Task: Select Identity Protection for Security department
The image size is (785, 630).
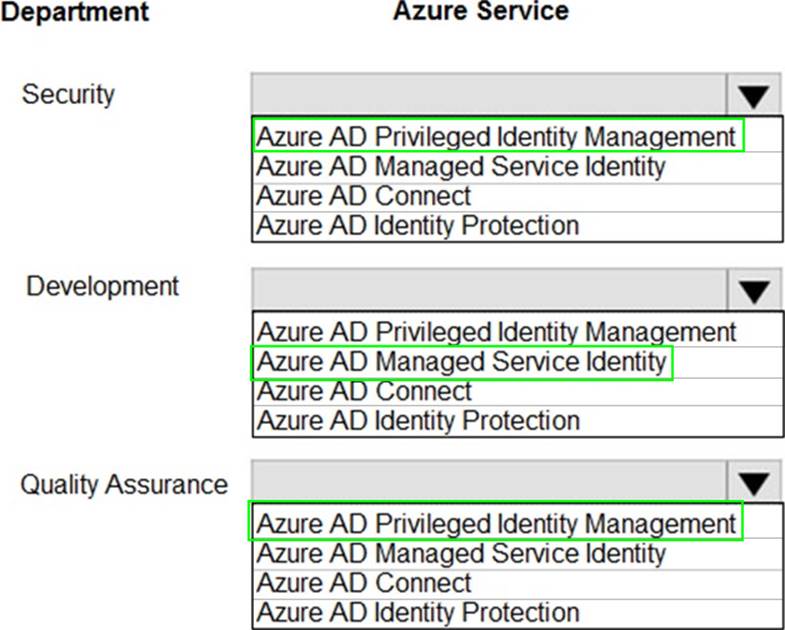Action: point(418,225)
